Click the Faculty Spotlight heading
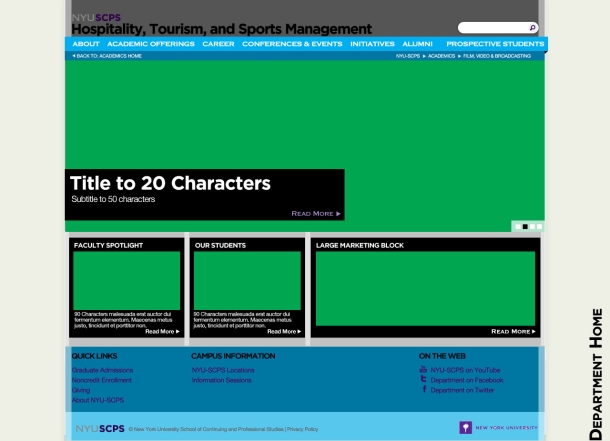This screenshot has height=441, width=610. [109, 245]
